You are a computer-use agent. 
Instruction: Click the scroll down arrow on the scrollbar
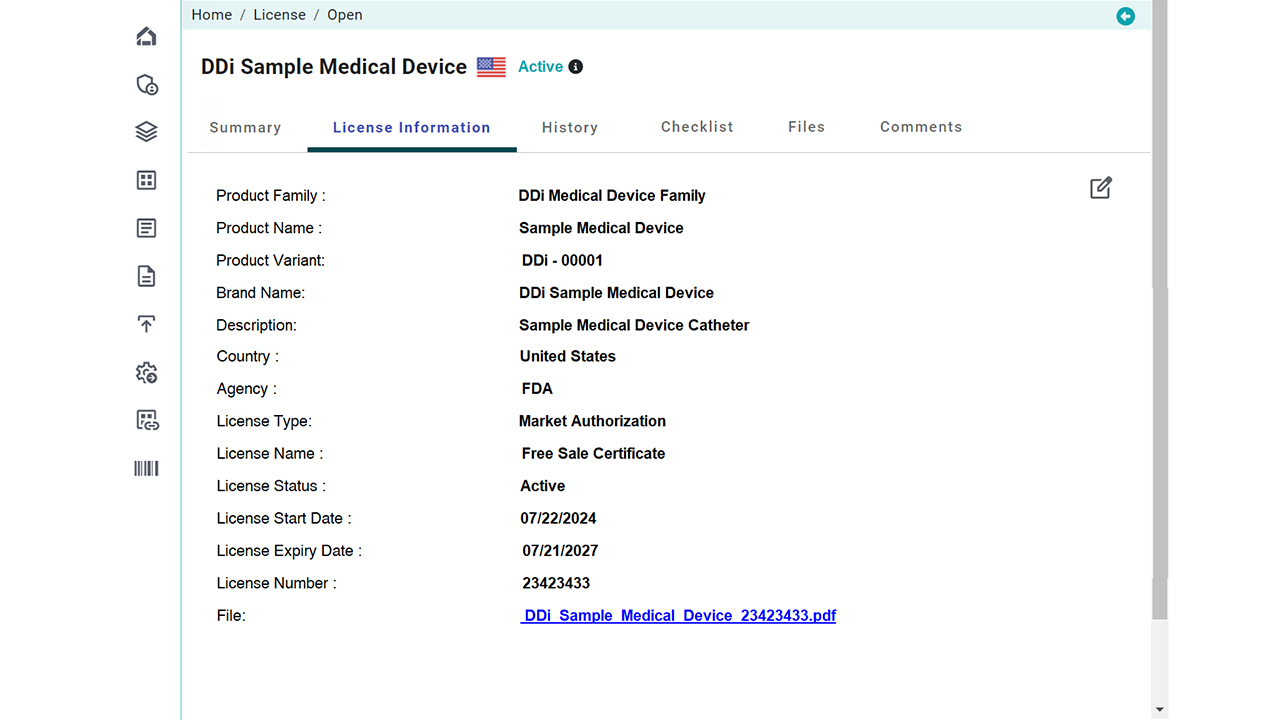tap(1160, 710)
